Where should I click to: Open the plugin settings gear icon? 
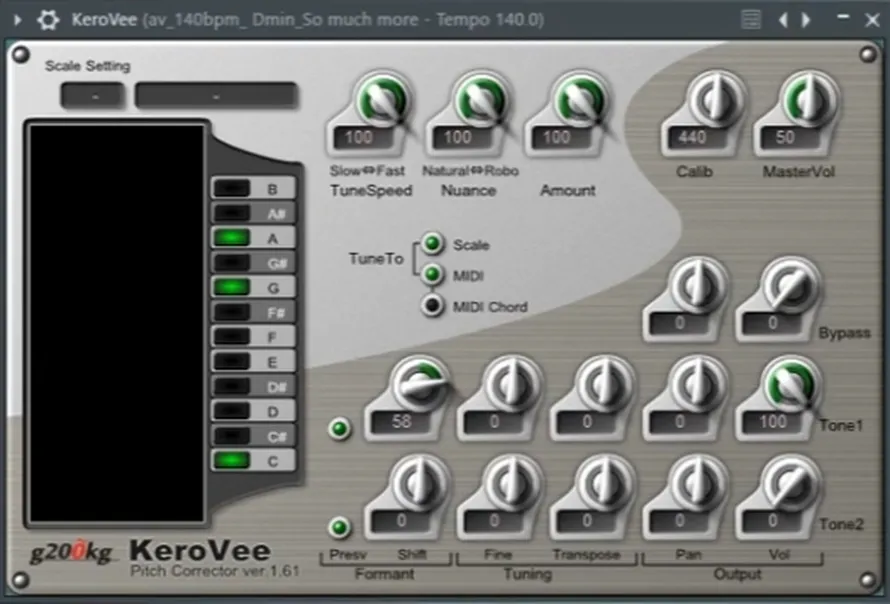tap(48, 20)
